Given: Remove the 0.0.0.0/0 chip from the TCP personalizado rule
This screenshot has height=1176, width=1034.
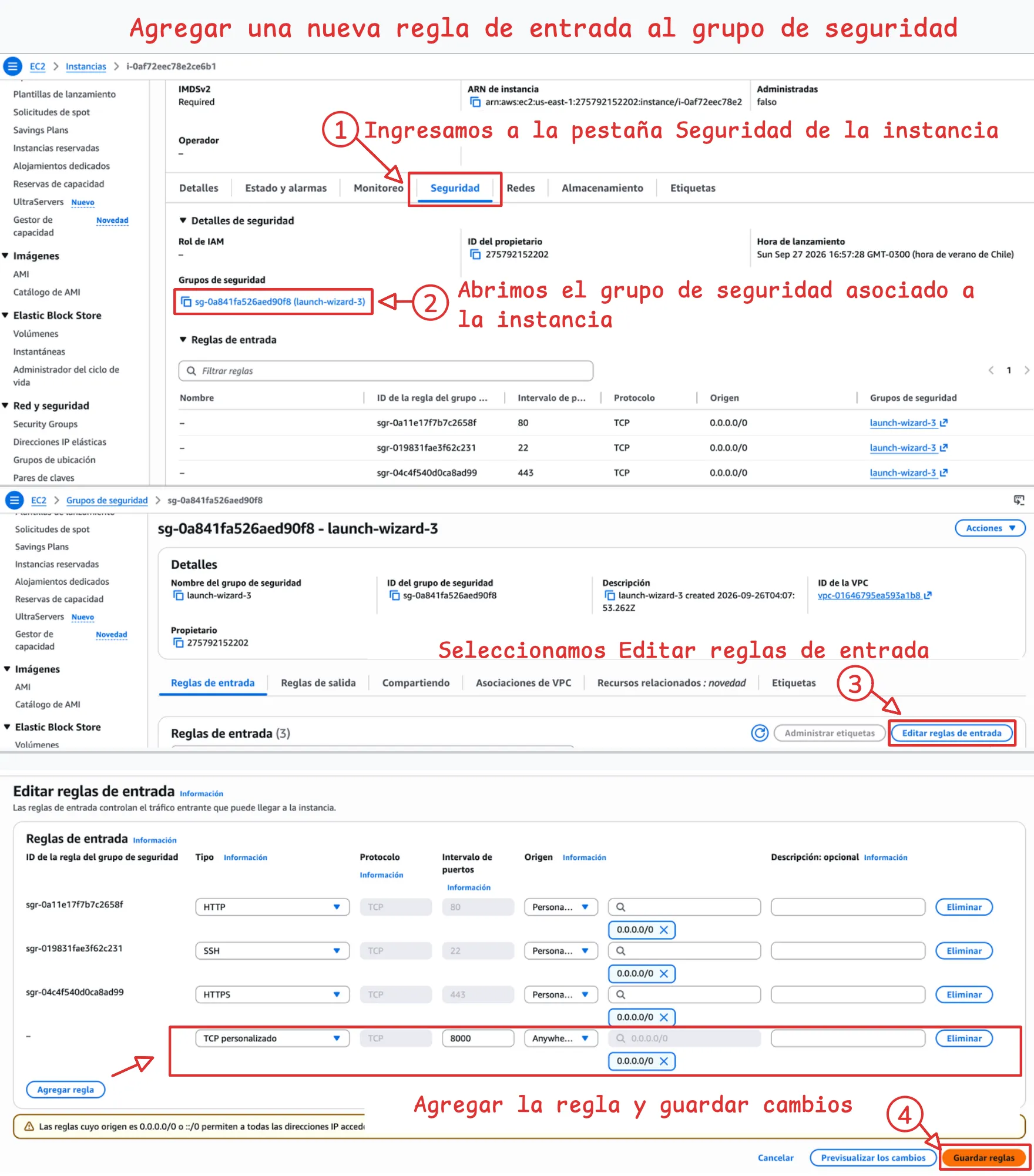Looking at the screenshot, I should pyautogui.click(x=664, y=1061).
